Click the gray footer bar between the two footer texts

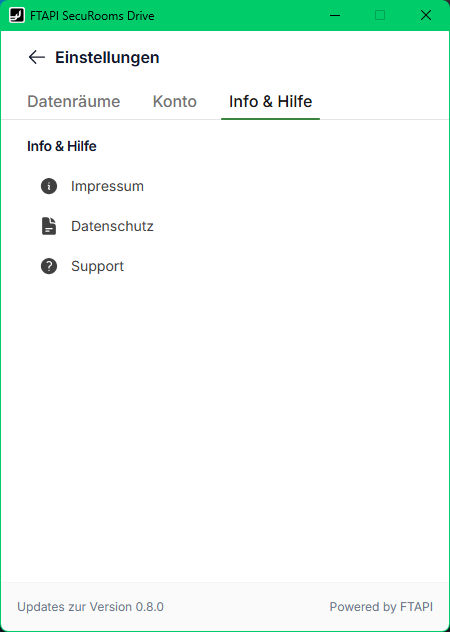(246, 607)
